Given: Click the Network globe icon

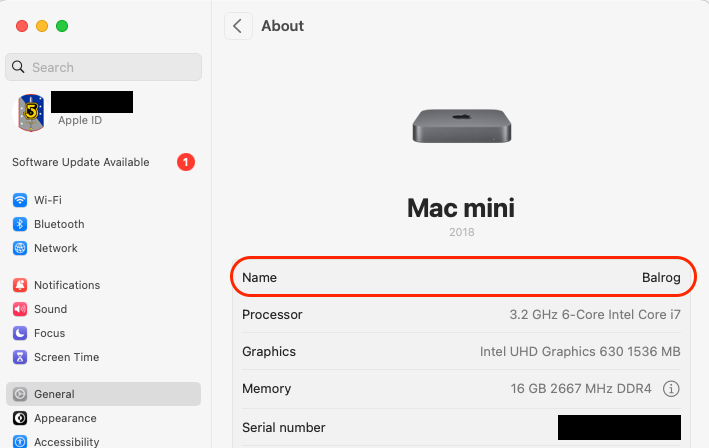Looking at the screenshot, I should pos(20,248).
